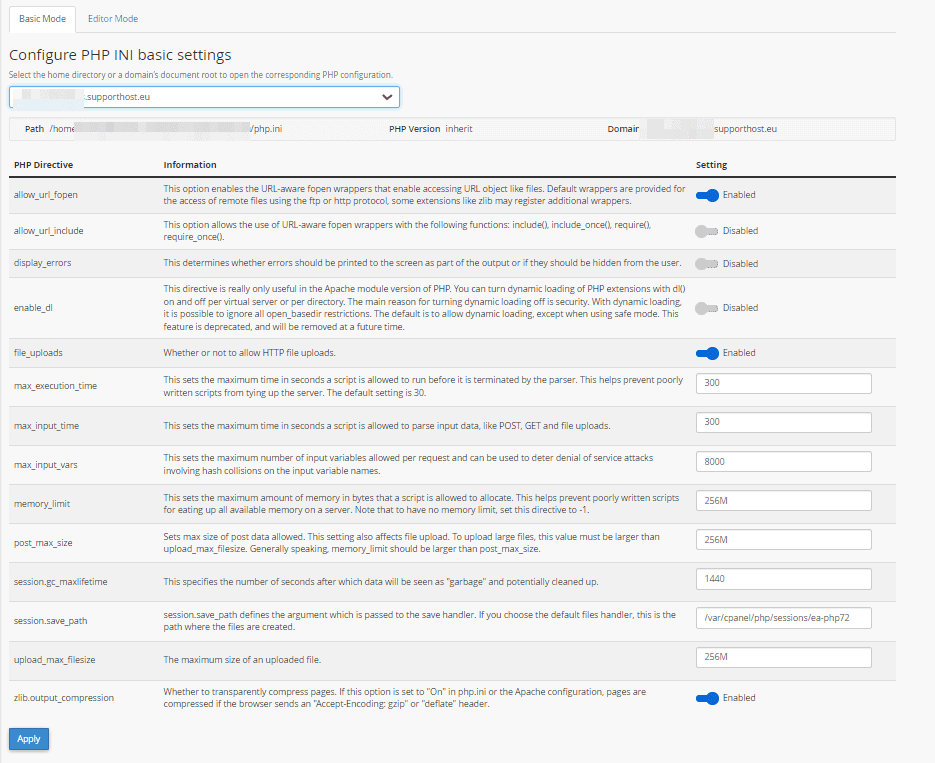
Task: Toggle the display_errors switch
Action: click(707, 263)
